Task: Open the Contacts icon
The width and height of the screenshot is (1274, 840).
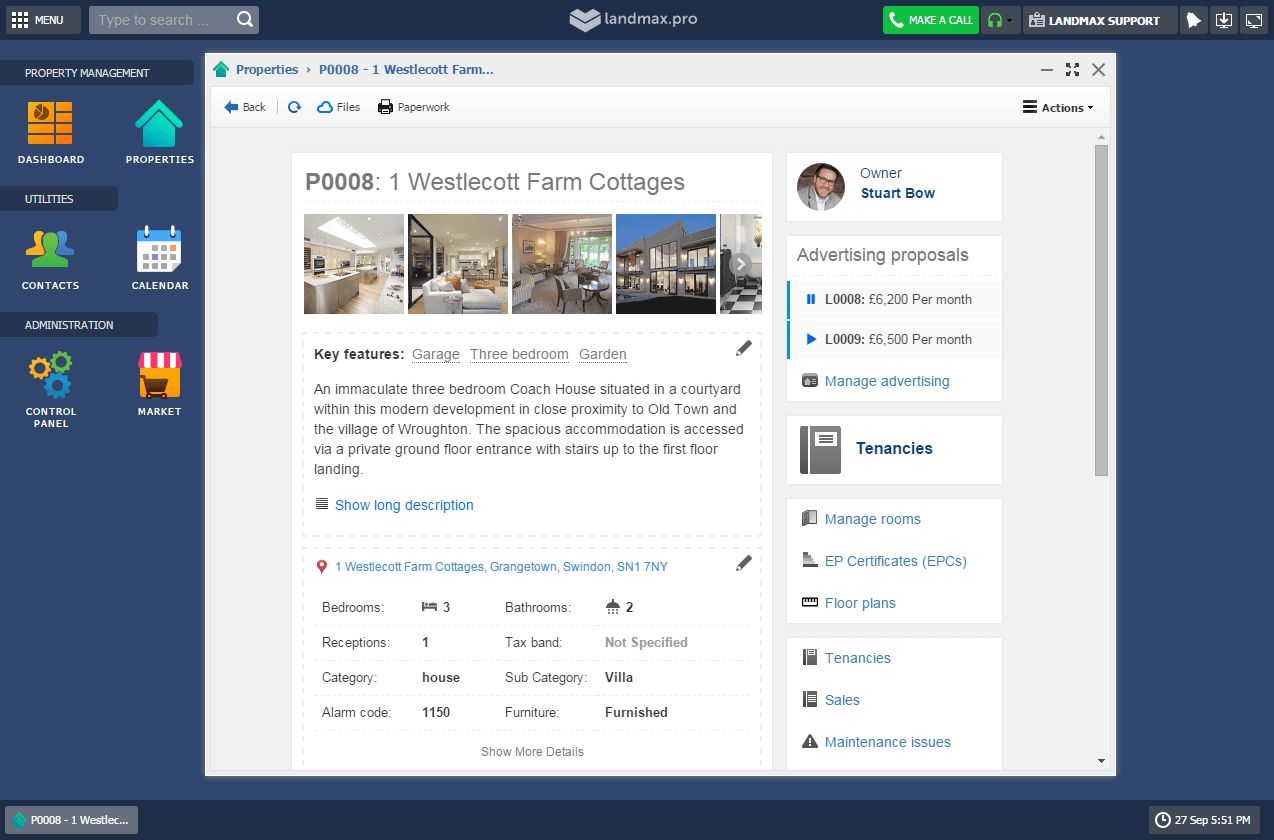Action: (50, 250)
